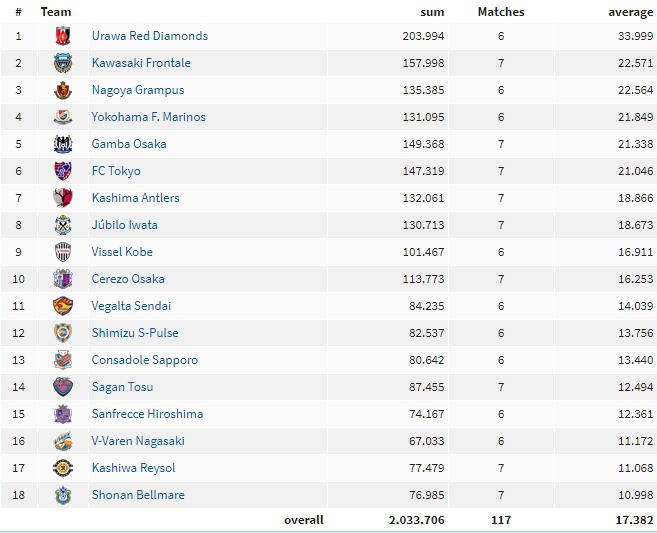Open the V-Varen Nagasaki team link
The width and height of the screenshot is (657, 533).
pyautogui.click(x=138, y=441)
